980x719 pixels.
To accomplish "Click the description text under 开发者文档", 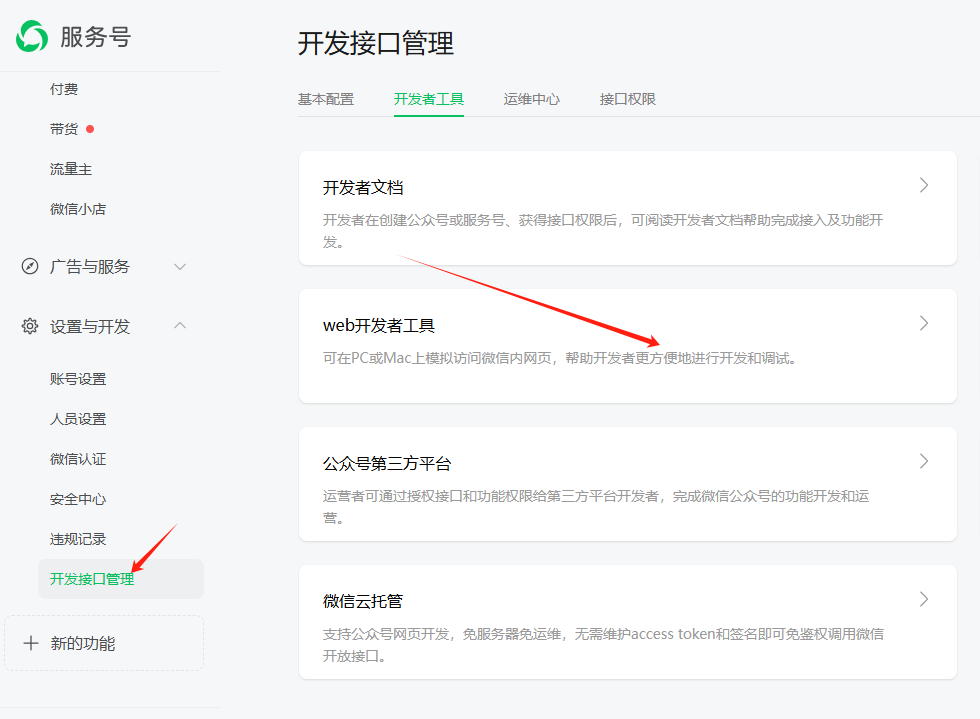I will point(603,231).
